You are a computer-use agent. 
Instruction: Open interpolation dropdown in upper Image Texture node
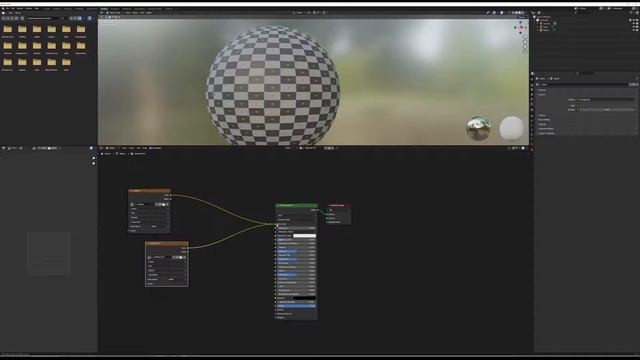149,209
